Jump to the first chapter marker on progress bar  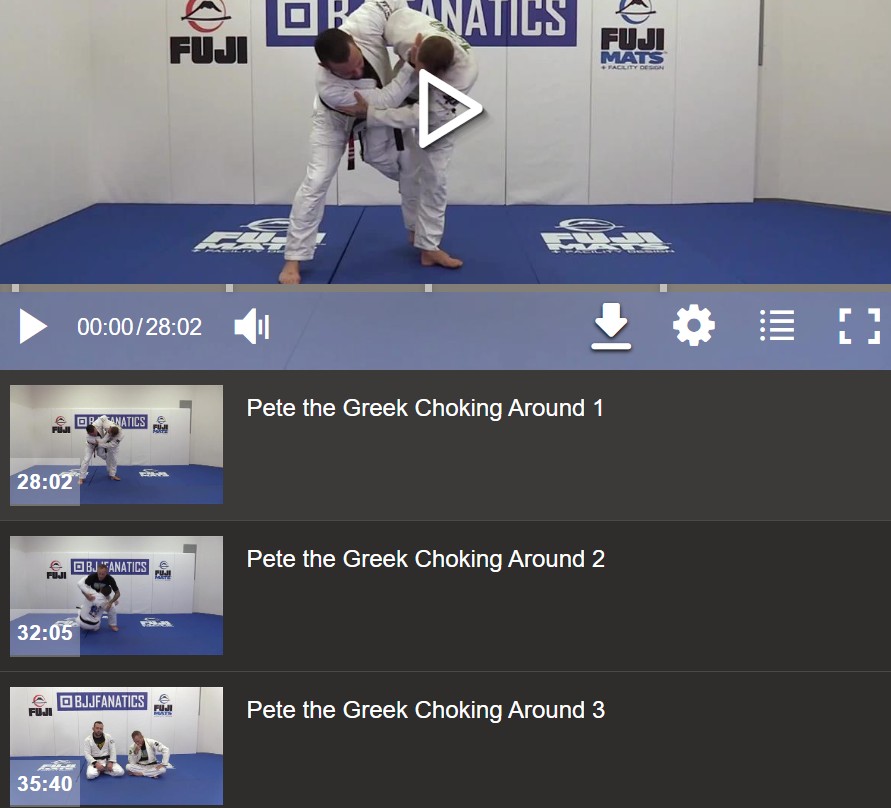pyautogui.click(x=15, y=288)
